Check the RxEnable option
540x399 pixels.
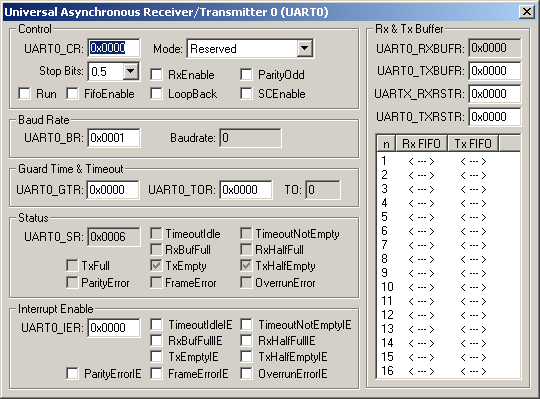point(156,75)
